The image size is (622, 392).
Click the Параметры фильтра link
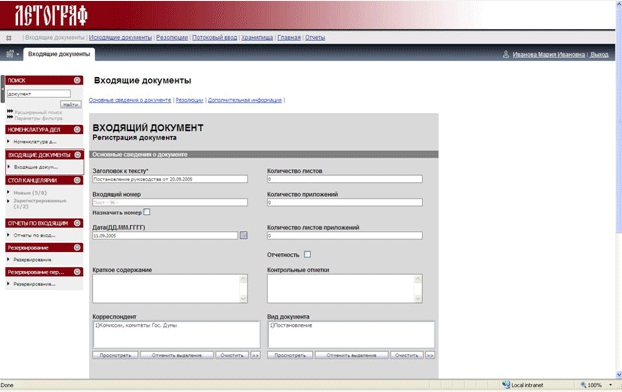point(38,118)
